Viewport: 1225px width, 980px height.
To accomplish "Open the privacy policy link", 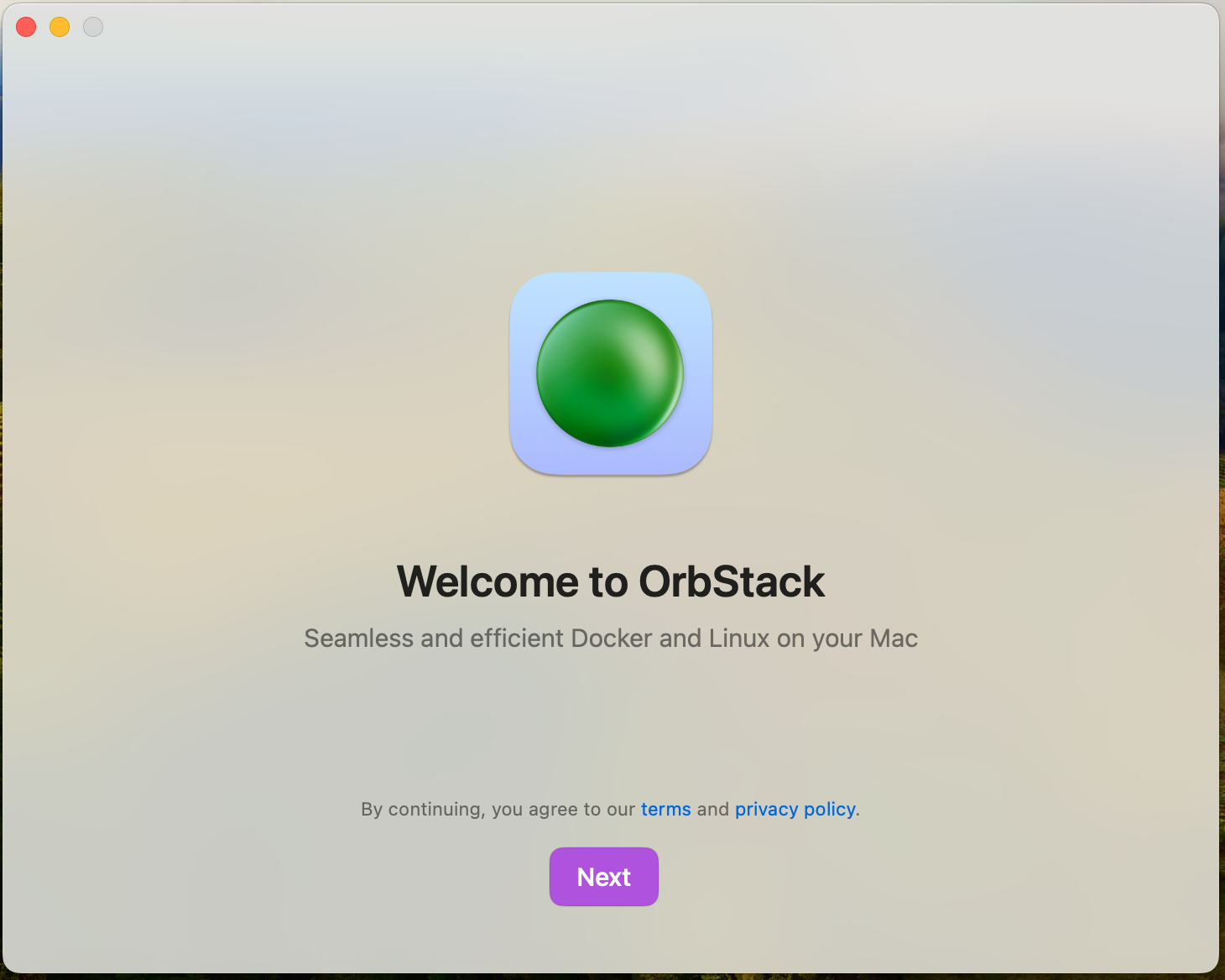I will 795,809.
